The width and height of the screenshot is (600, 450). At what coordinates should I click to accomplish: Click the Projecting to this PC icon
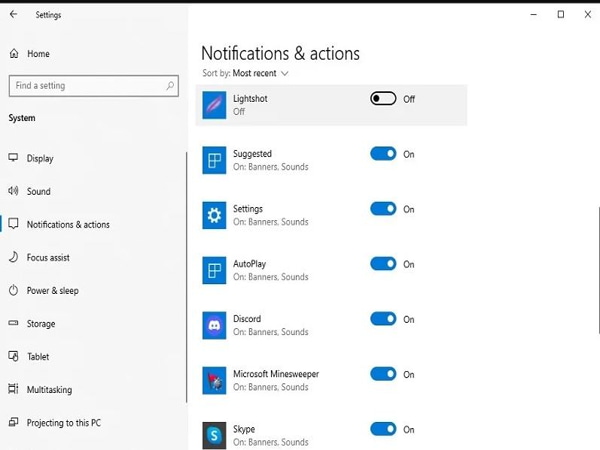(13, 422)
